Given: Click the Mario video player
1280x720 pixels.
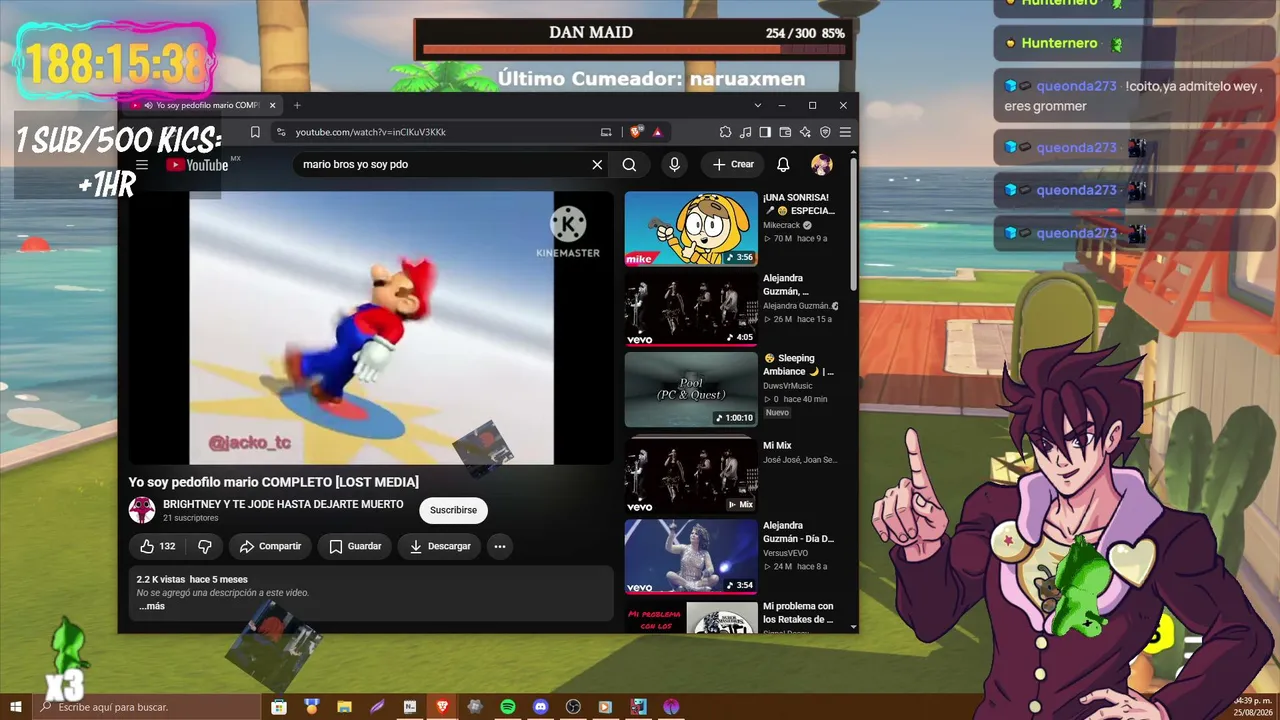Looking at the screenshot, I should tap(371, 328).
